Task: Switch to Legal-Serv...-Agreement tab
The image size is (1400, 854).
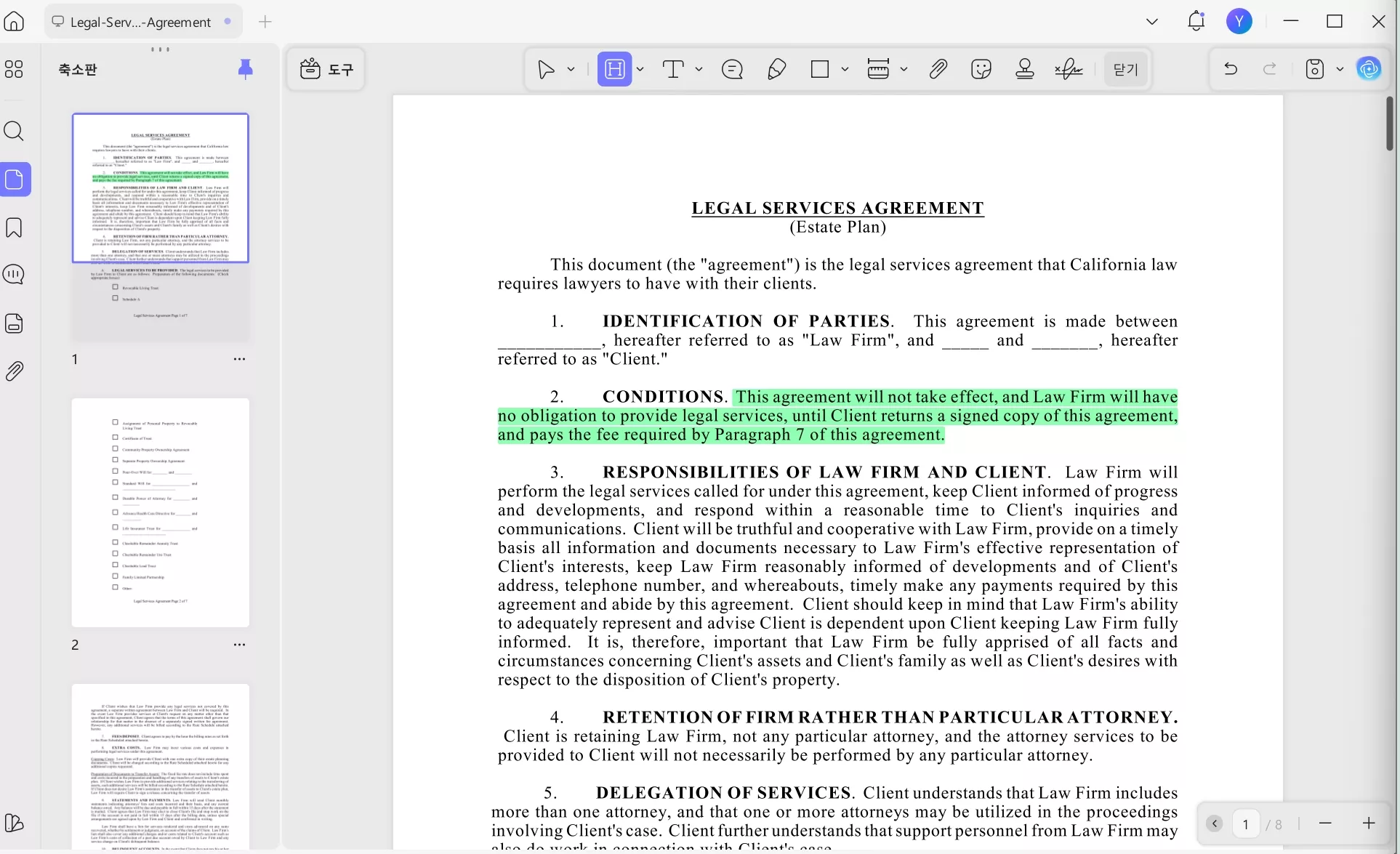Action: coord(141,22)
